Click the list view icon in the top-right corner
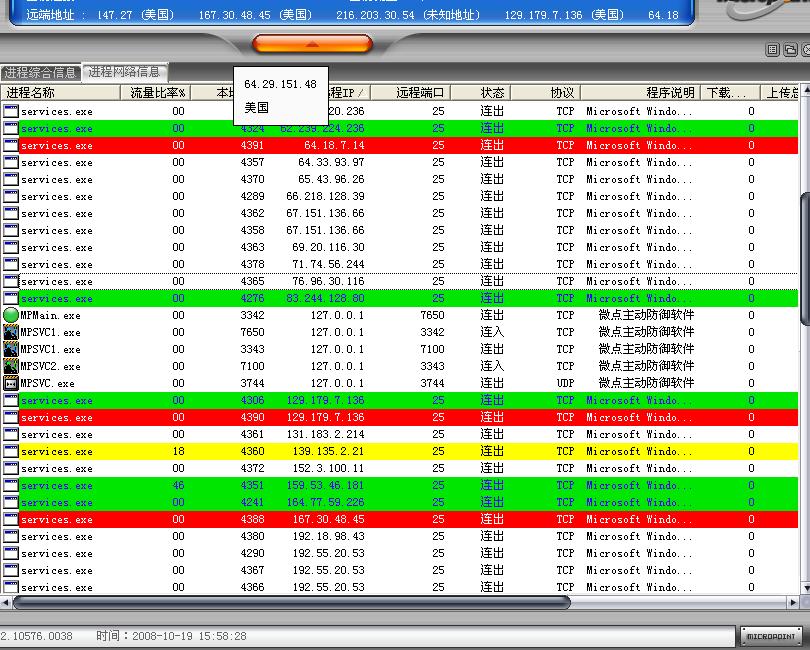 tap(772, 50)
